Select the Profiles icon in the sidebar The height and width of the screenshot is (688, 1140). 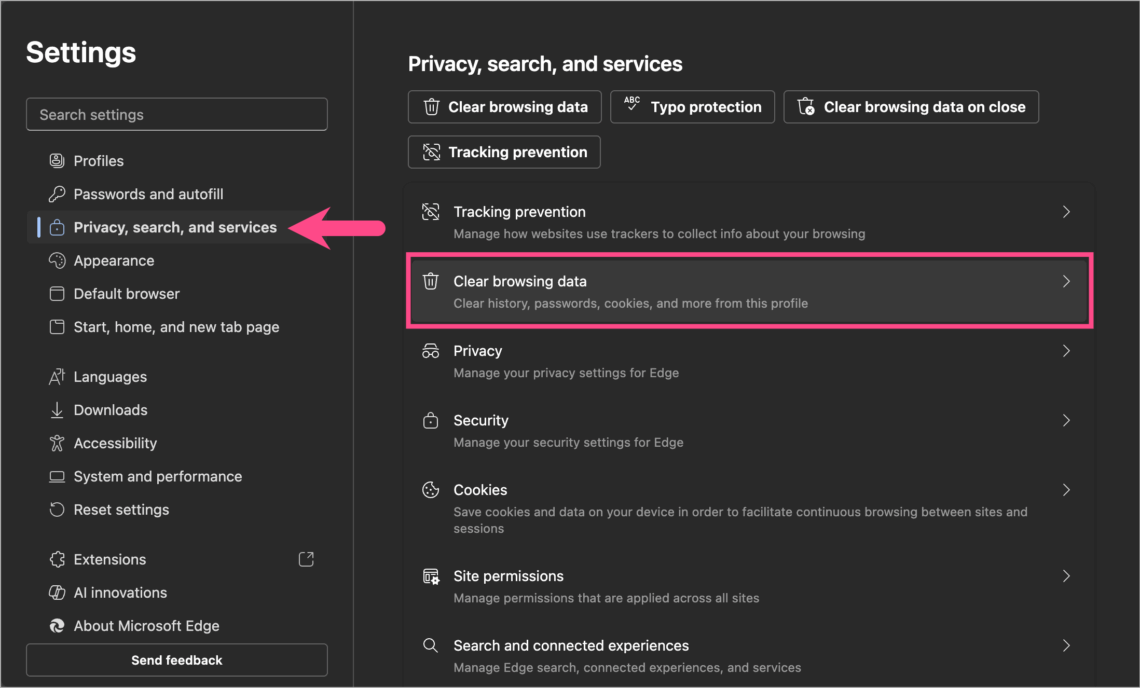[x=55, y=160]
